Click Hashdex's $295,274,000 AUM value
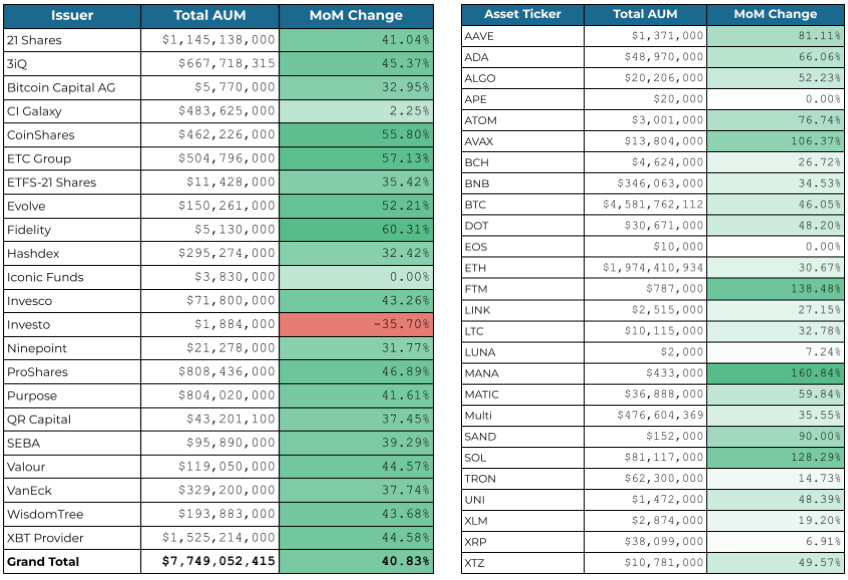The image size is (848, 580). (x=210, y=253)
